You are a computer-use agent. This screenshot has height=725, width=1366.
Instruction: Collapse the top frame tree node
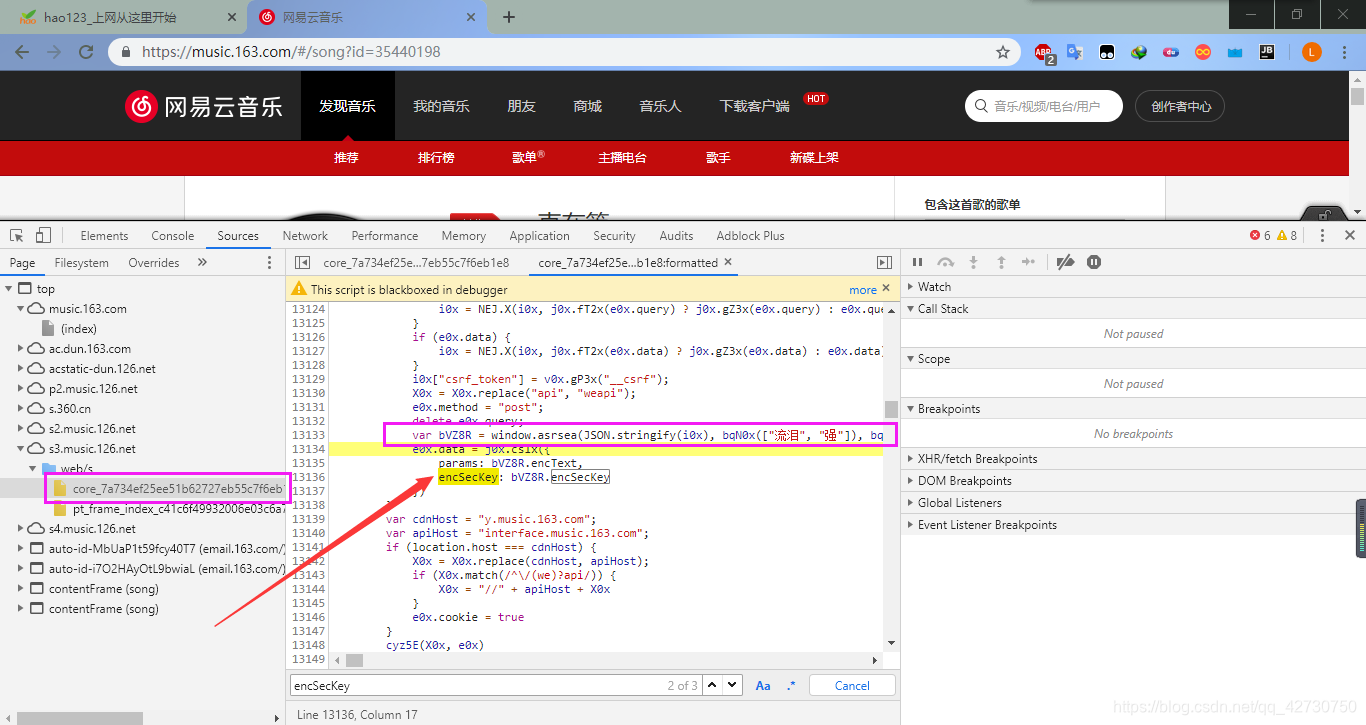tap(9, 289)
